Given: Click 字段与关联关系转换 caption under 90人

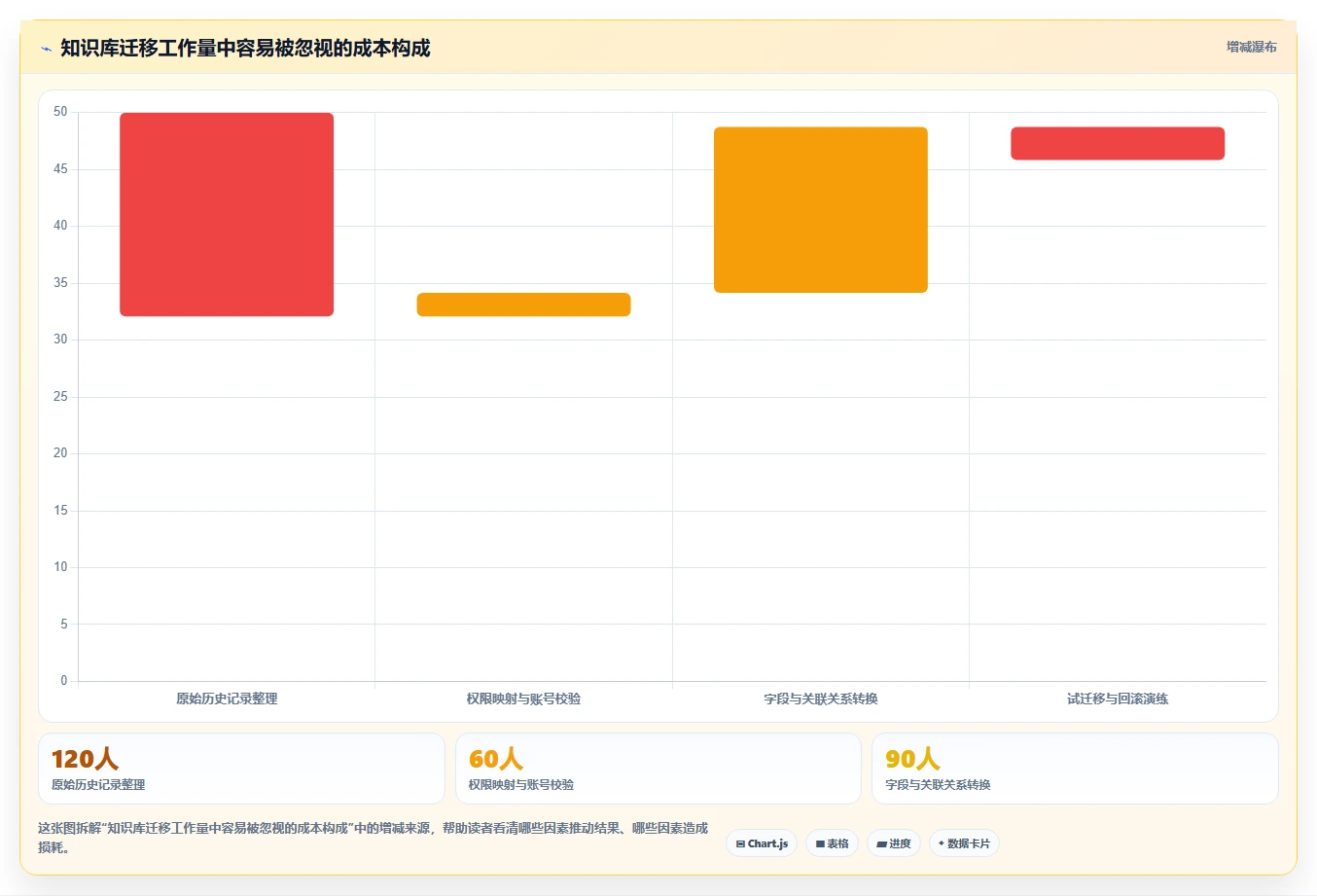Looking at the screenshot, I should pos(938,785).
